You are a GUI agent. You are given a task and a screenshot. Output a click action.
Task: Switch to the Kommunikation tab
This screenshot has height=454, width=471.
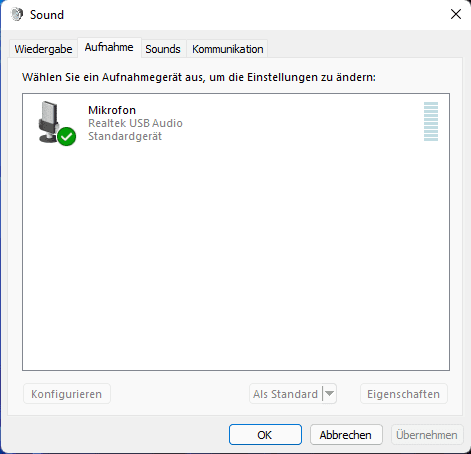tap(228, 49)
